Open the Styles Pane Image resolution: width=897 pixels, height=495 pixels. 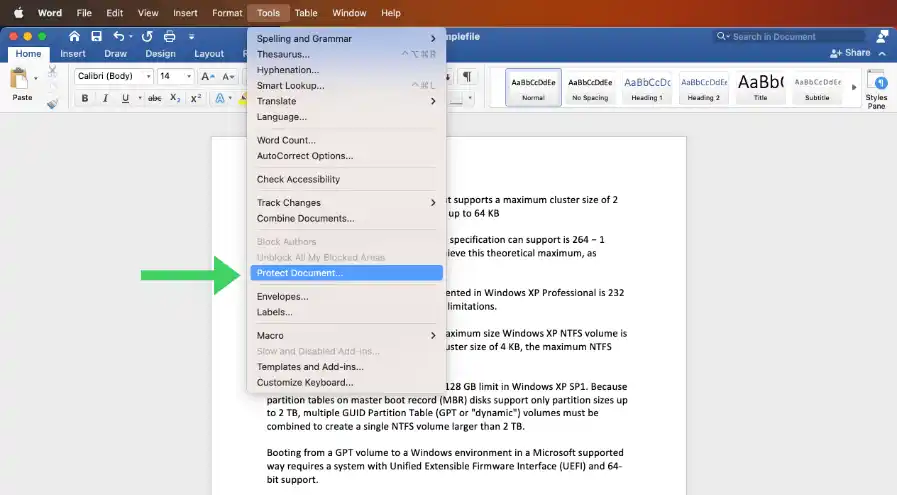click(876, 89)
